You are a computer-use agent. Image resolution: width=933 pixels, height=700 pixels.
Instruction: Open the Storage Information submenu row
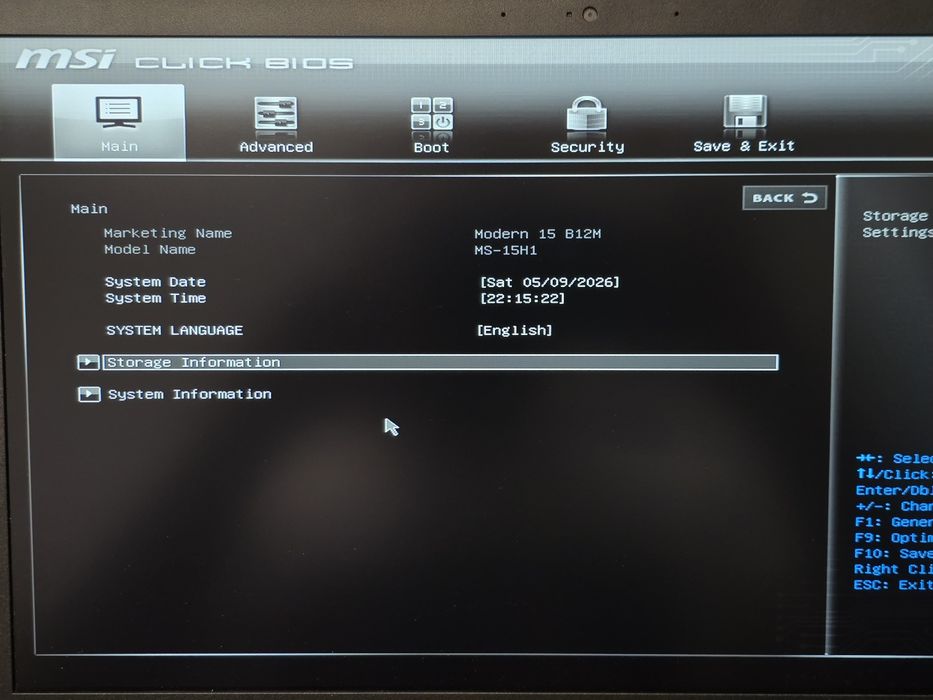click(x=440, y=362)
